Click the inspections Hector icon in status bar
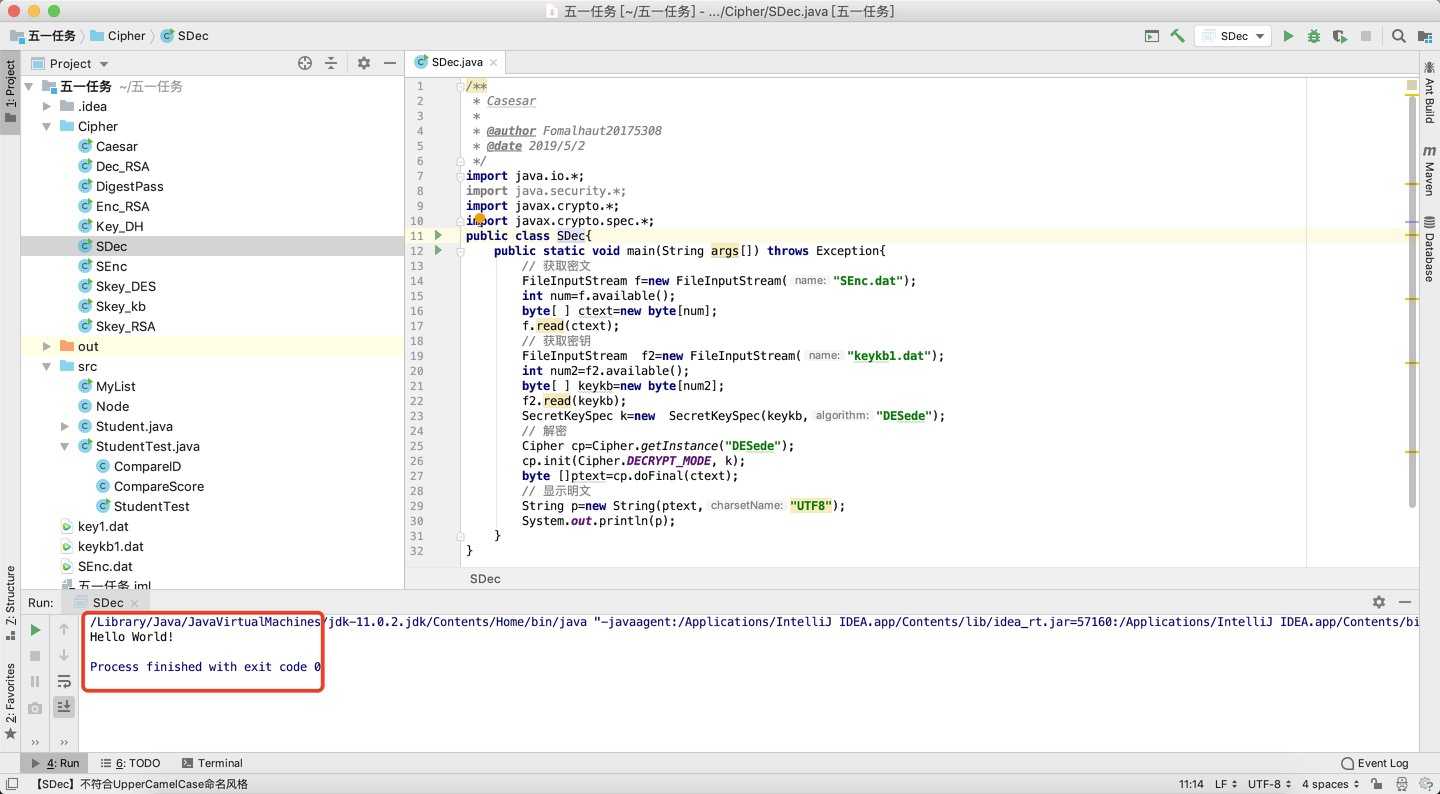 point(1402,785)
